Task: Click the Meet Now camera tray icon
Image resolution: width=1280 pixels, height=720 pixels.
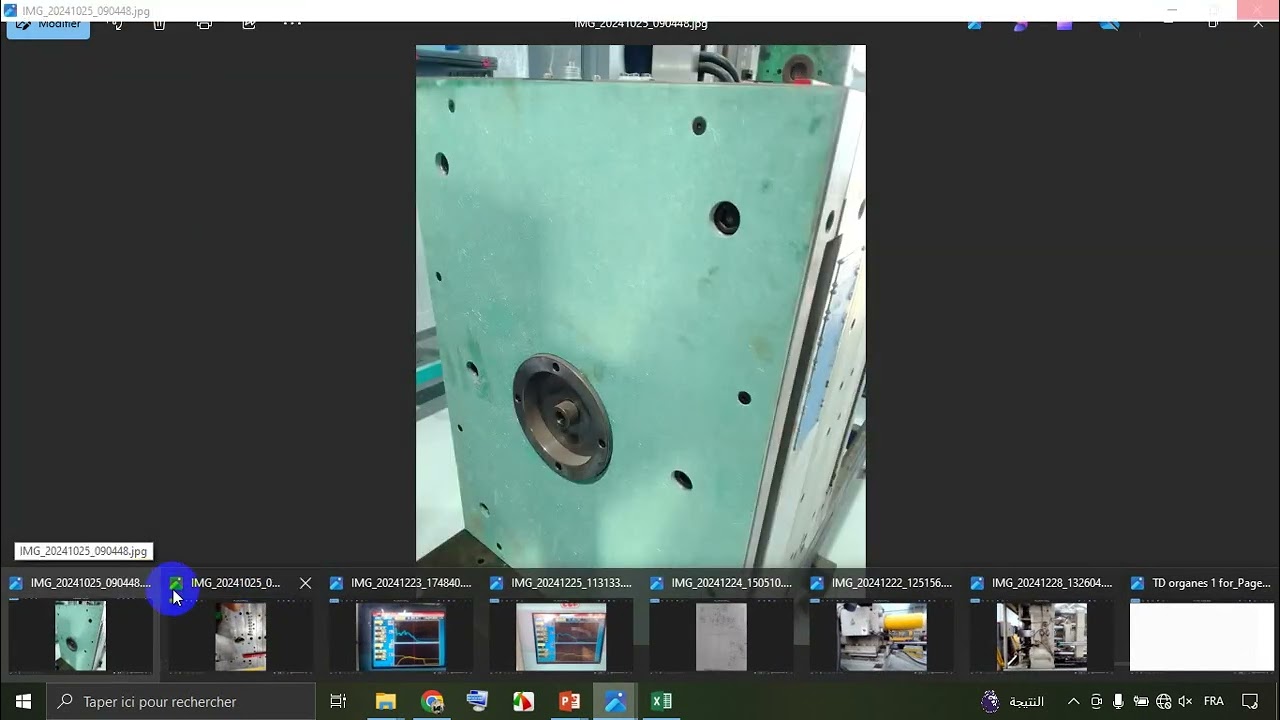Action: [1096, 701]
